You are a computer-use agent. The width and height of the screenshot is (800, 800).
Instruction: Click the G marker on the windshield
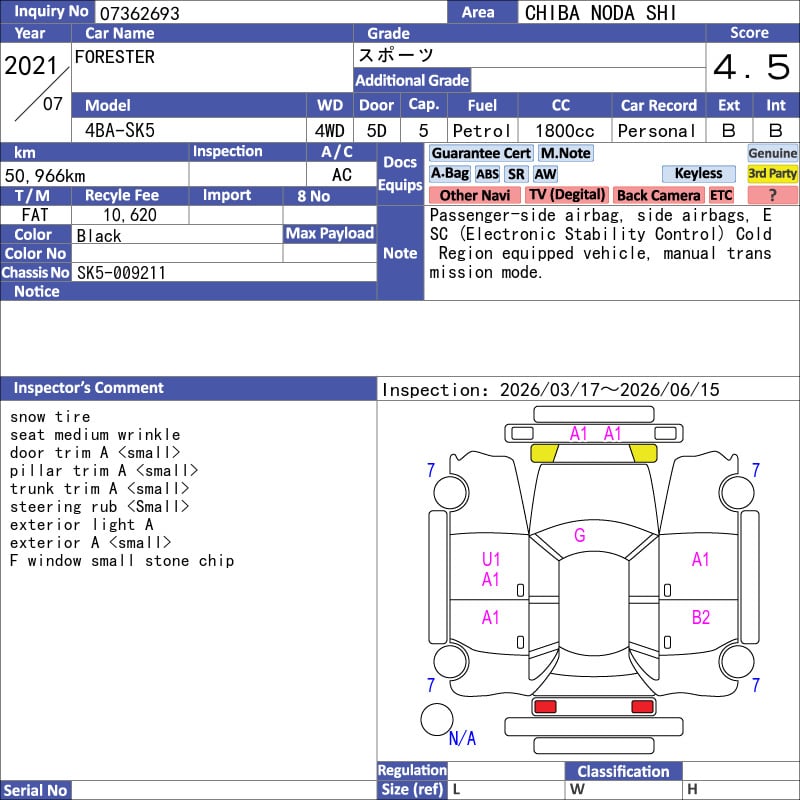tap(579, 535)
